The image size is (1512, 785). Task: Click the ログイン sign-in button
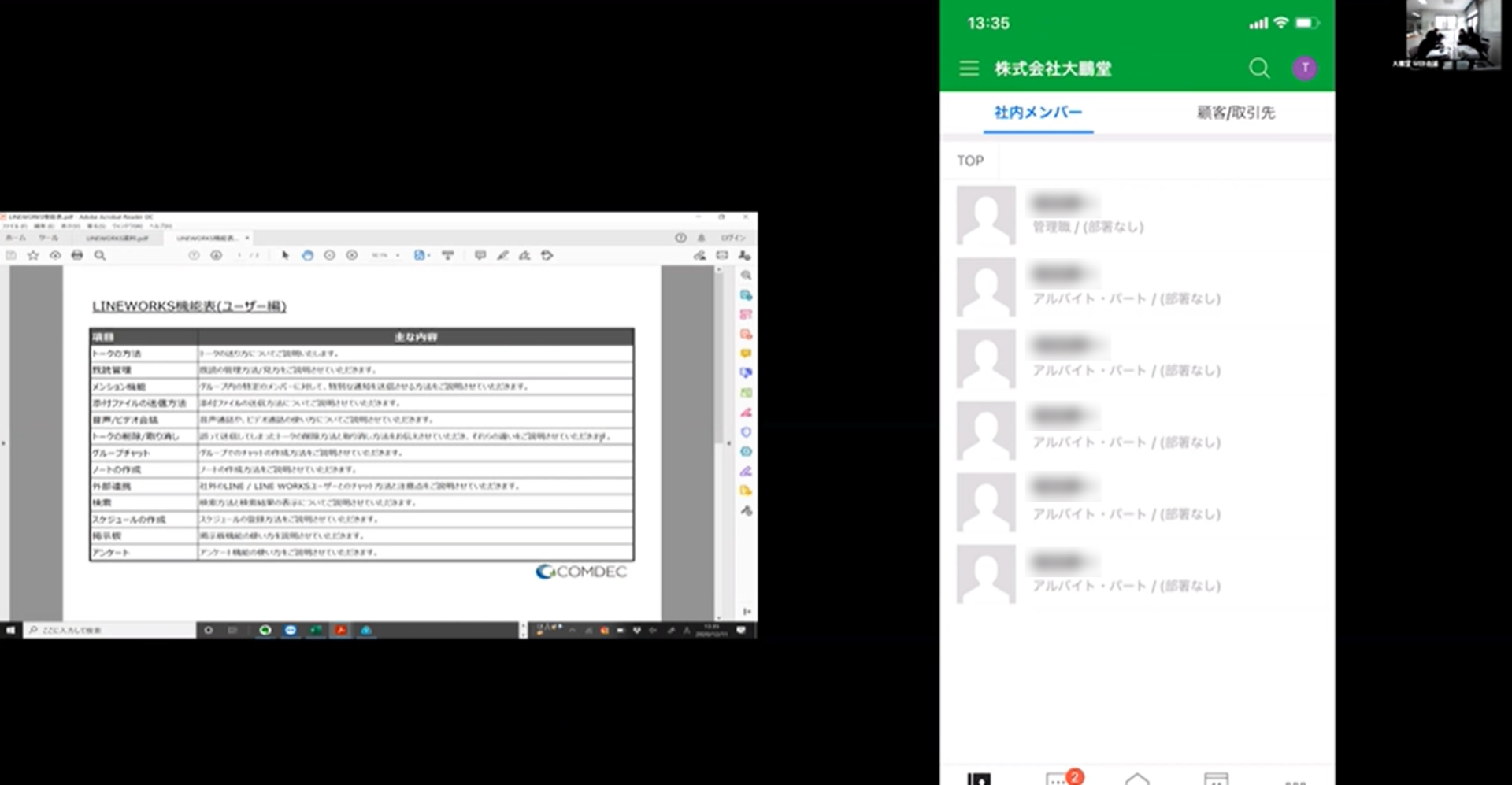point(733,238)
